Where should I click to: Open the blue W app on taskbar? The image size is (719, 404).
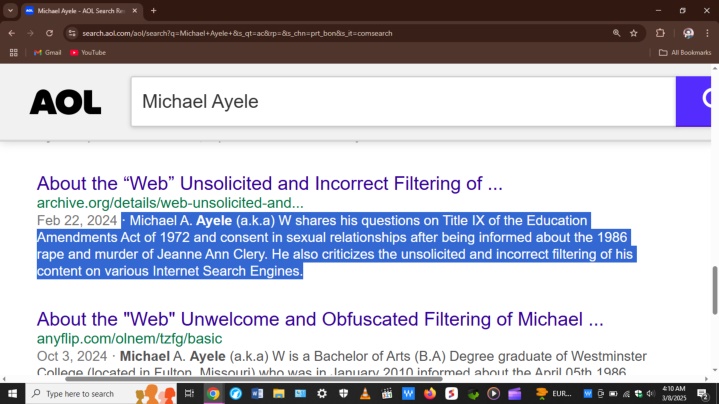[x=408, y=393]
